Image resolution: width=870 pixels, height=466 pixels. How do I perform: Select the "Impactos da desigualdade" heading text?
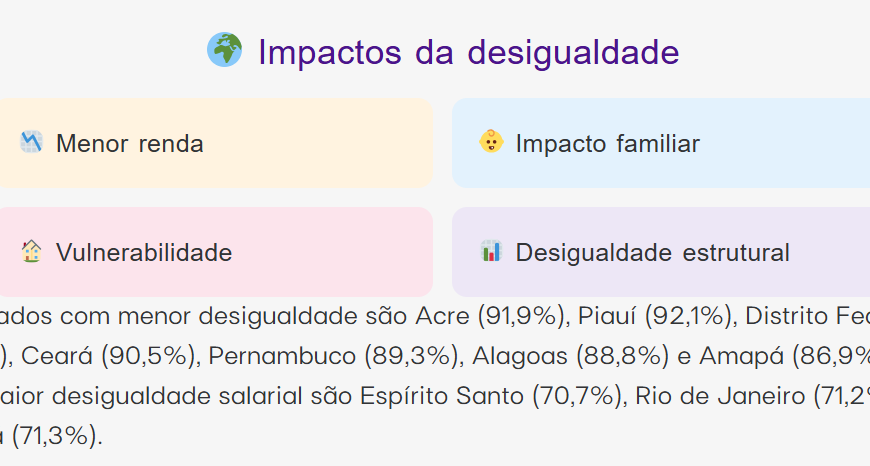tap(468, 52)
